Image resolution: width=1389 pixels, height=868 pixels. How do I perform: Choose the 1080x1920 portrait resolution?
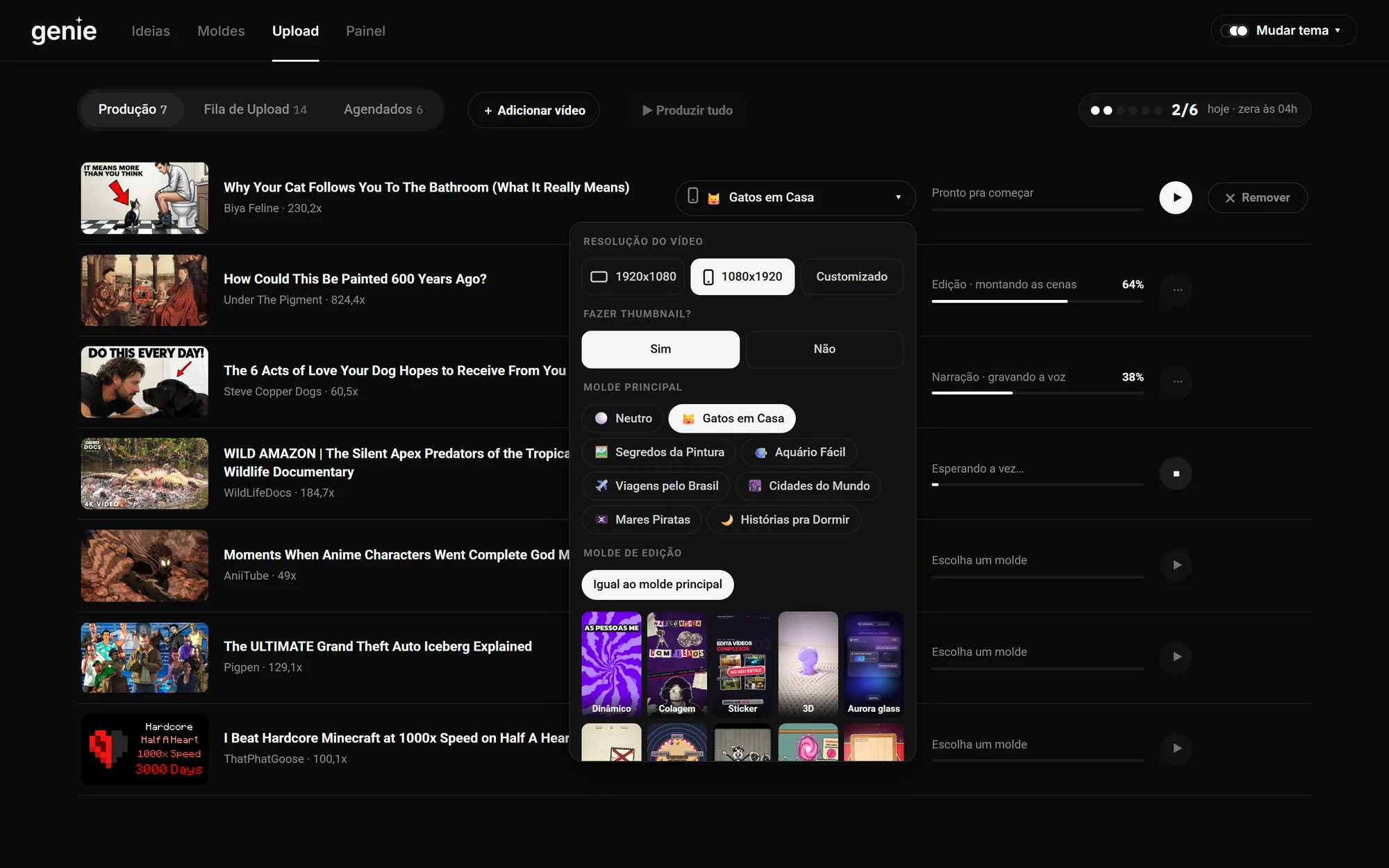tap(742, 276)
